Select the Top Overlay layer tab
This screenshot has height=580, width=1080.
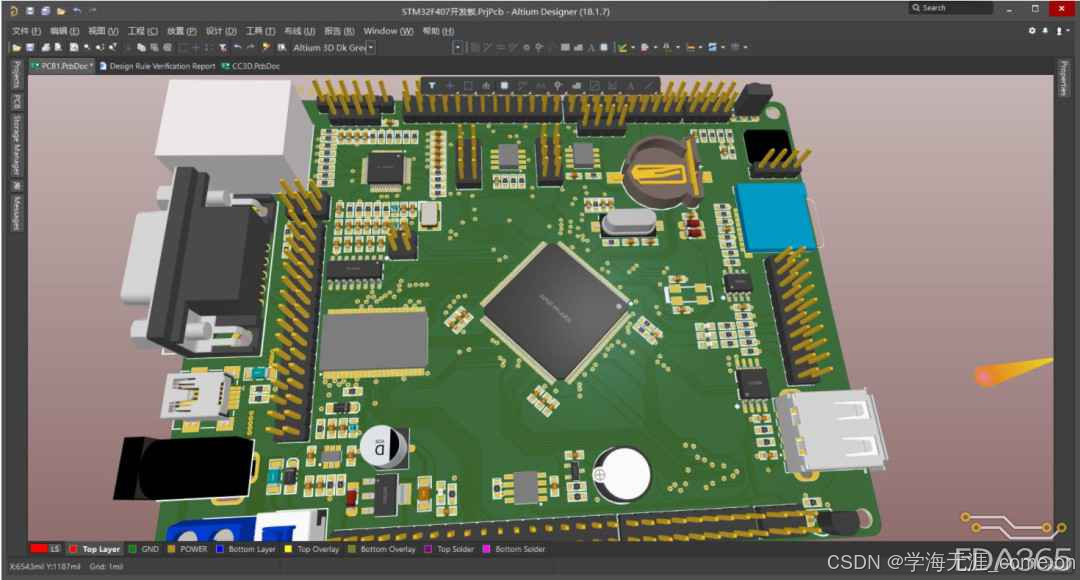coord(312,549)
